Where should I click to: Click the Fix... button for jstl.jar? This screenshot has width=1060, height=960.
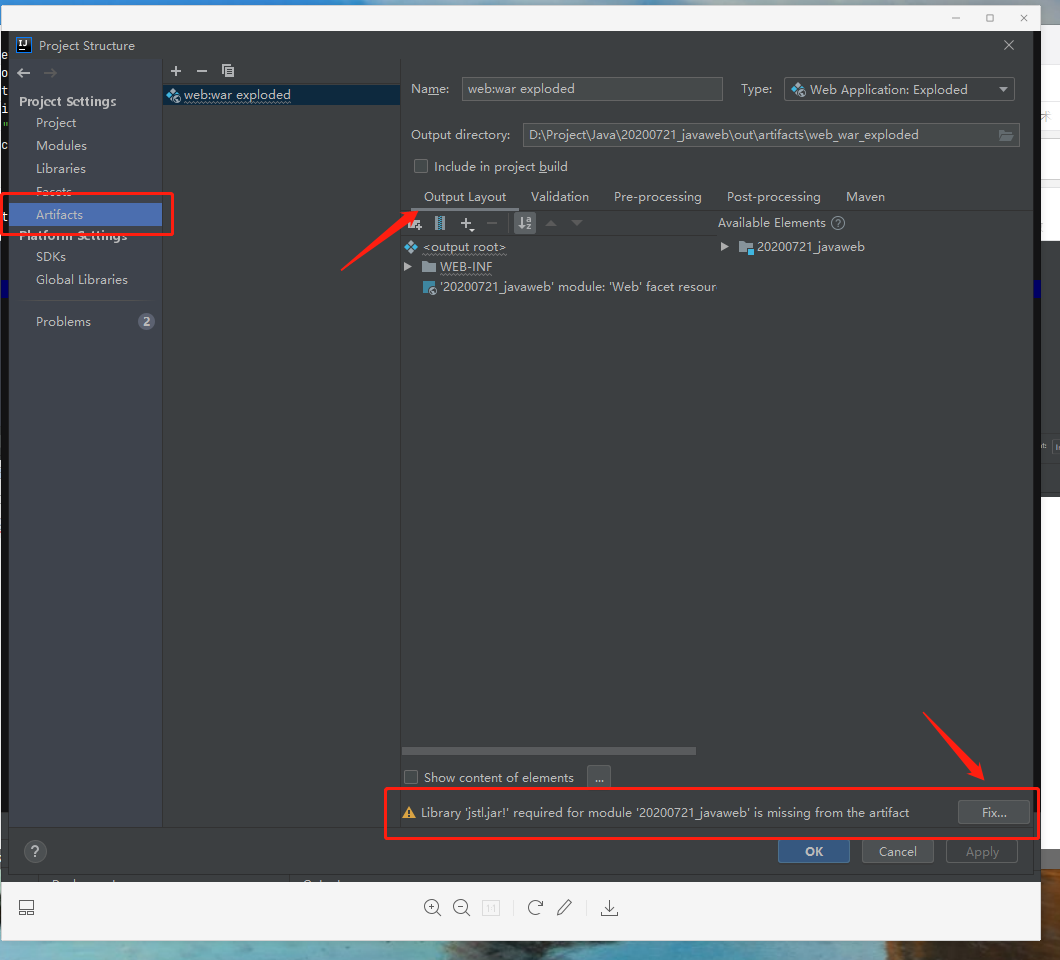click(994, 813)
